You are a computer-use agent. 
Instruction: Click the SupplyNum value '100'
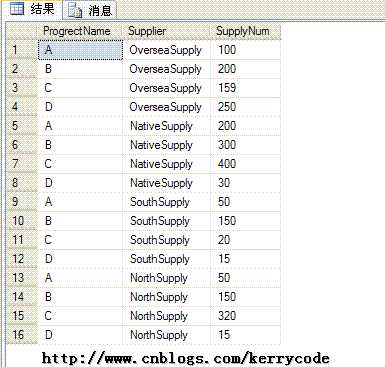(x=246, y=50)
